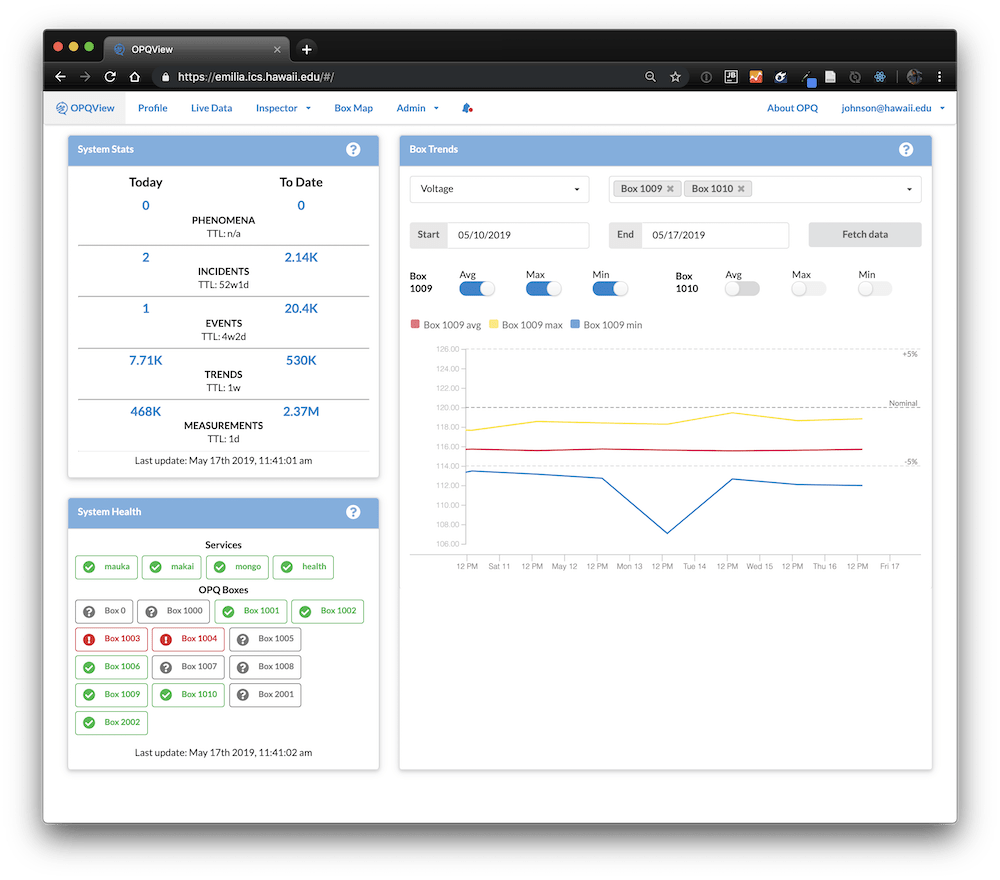This screenshot has height=880, width=1000.
Task: Click the Start date input field
Action: coord(520,235)
